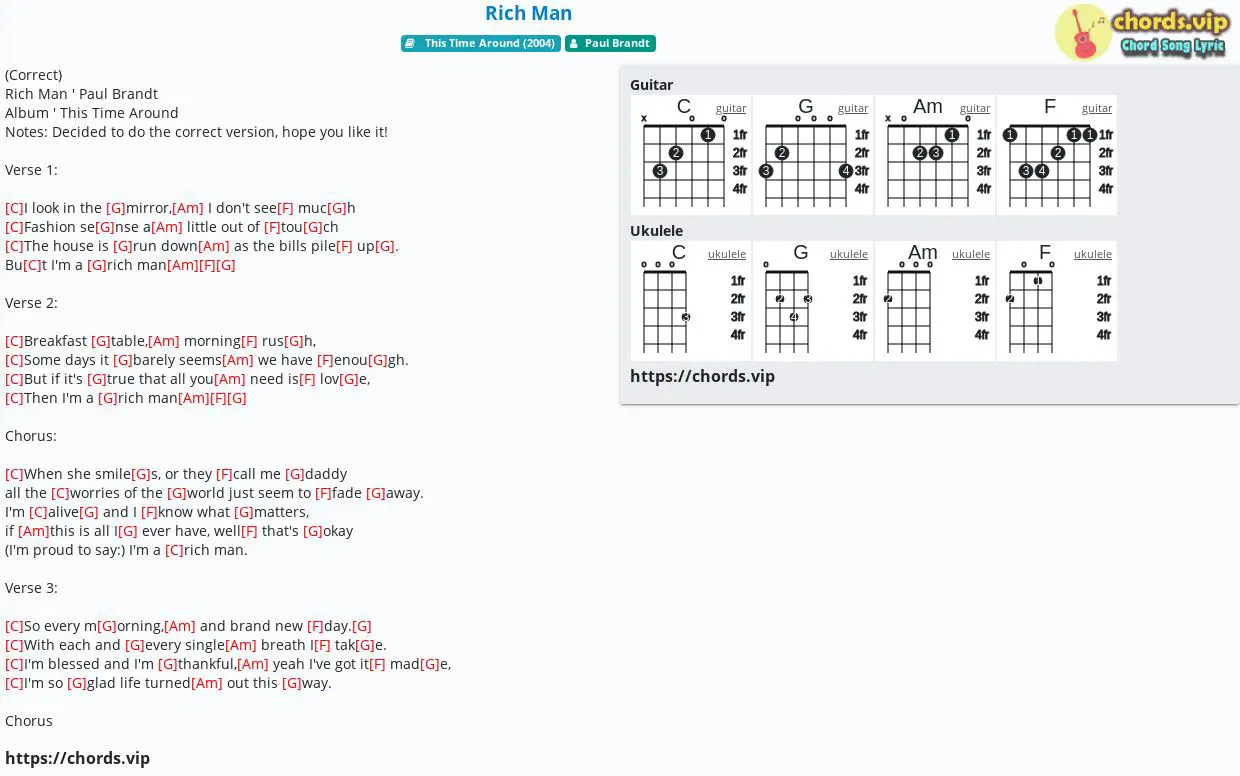Viewport: 1240px width, 776px height.
Task: Open the guitar F chord diagram
Action: point(1057,155)
